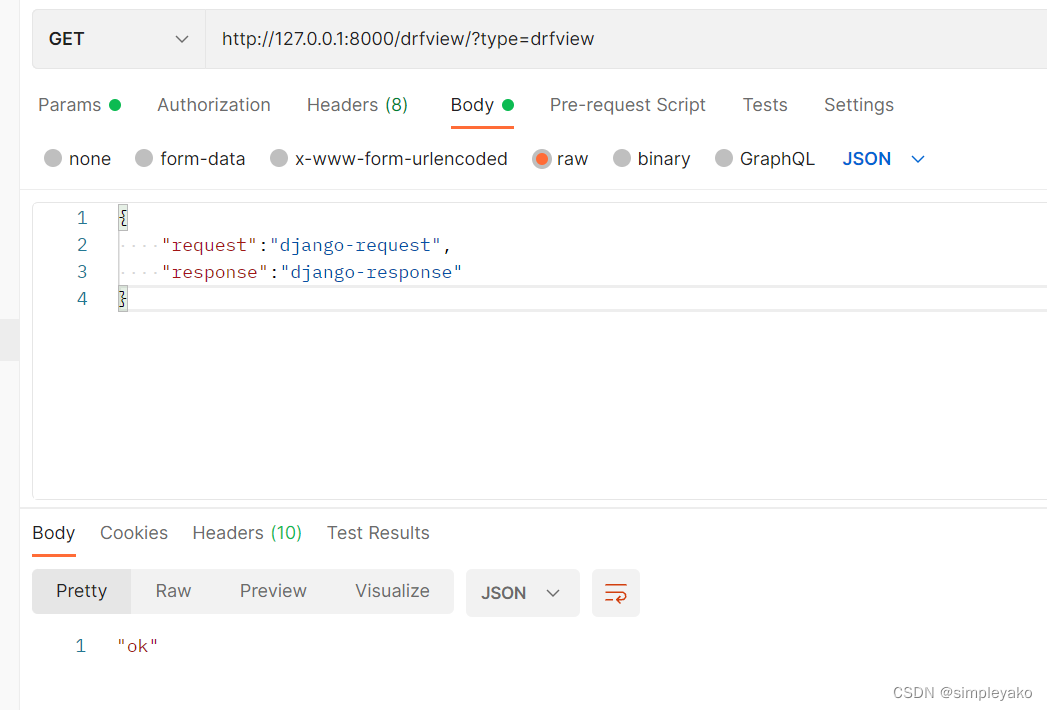The image size is (1047, 710).
Task: Select the "raw" body type
Action: (x=560, y=158)
